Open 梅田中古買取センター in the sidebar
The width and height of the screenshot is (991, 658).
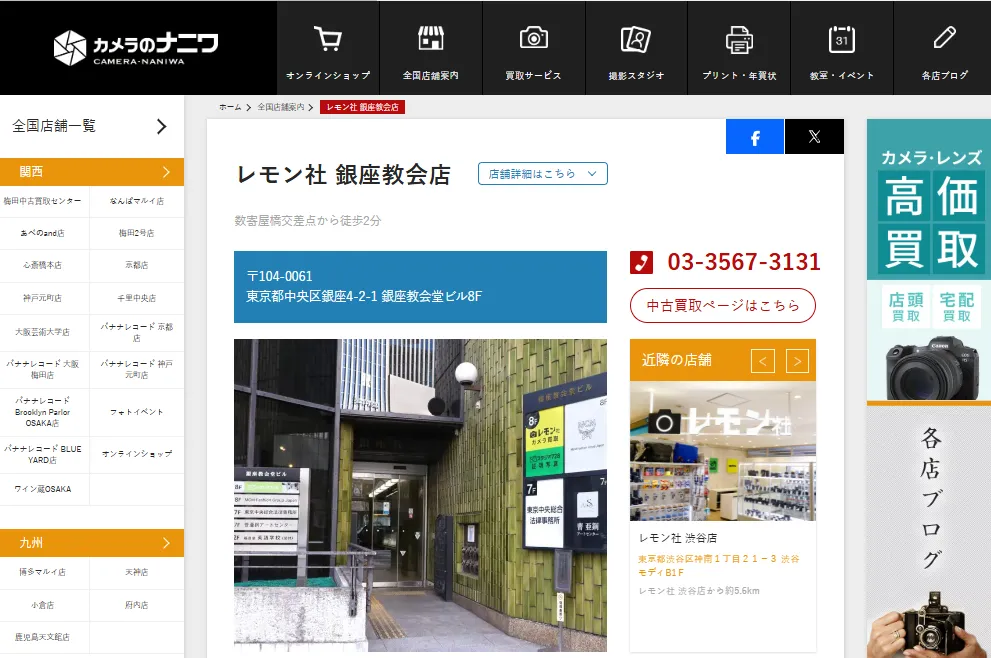click(42, 201)
